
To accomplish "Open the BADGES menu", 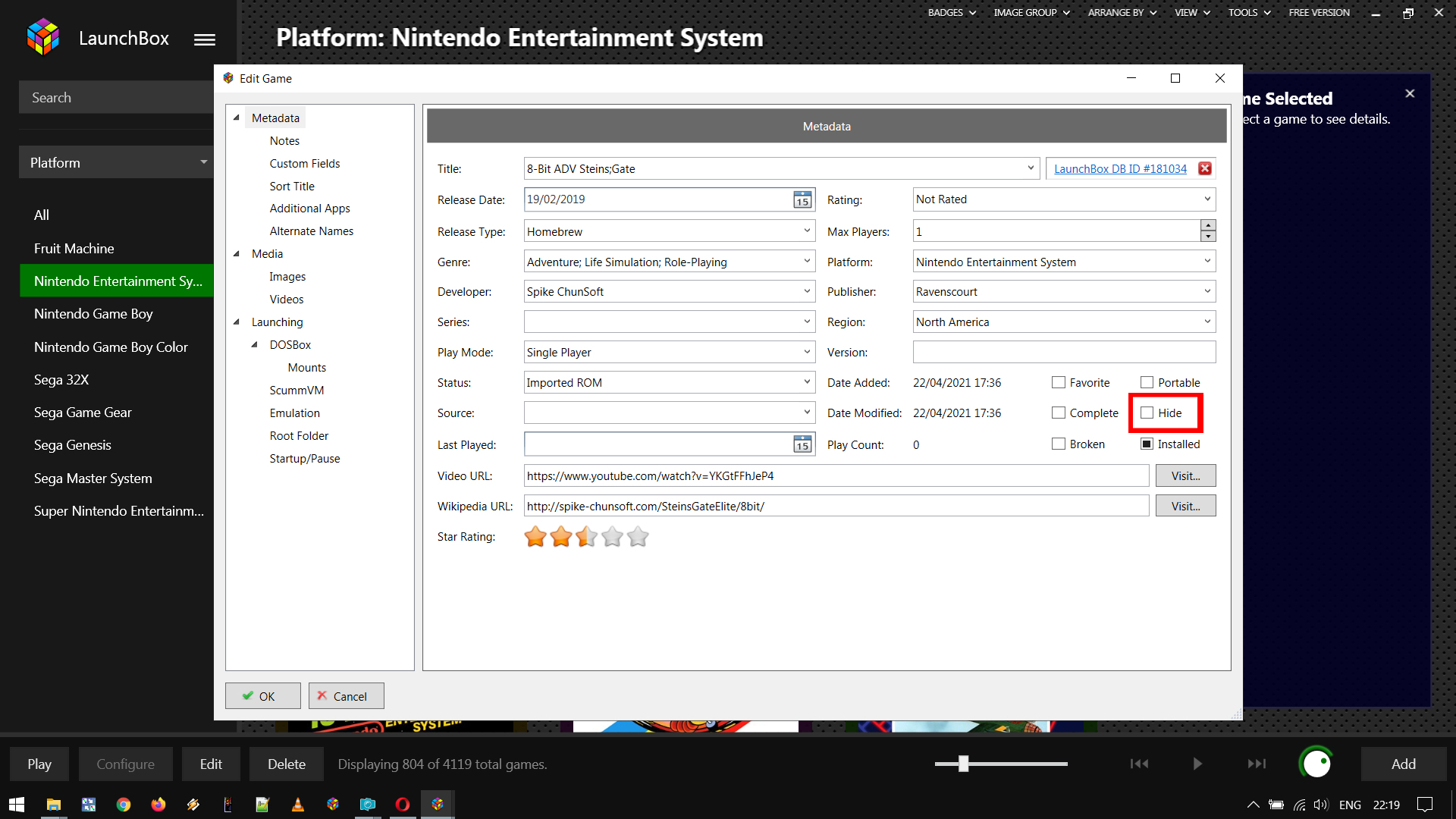I will pos(952,12).
